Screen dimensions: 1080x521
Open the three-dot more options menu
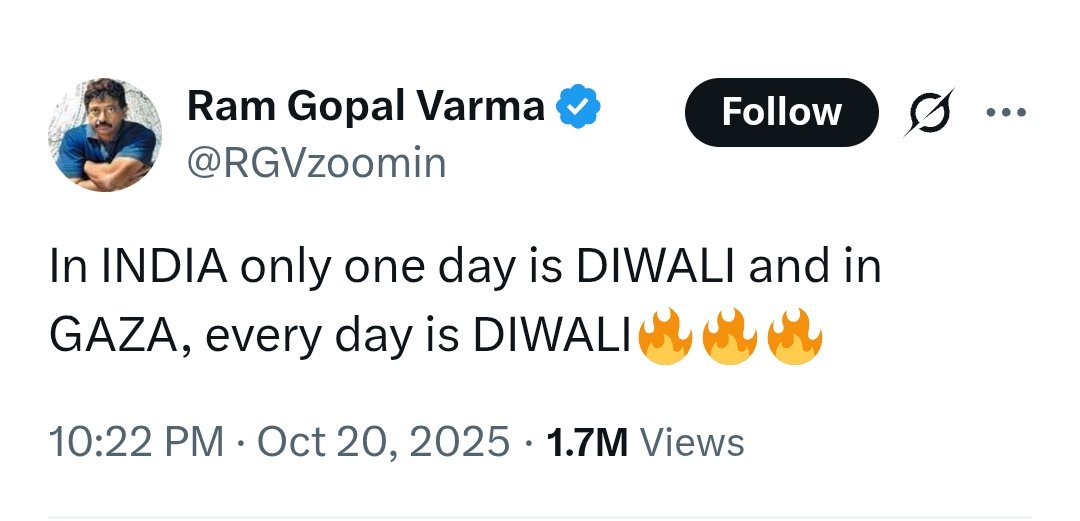click(1005, 112)
